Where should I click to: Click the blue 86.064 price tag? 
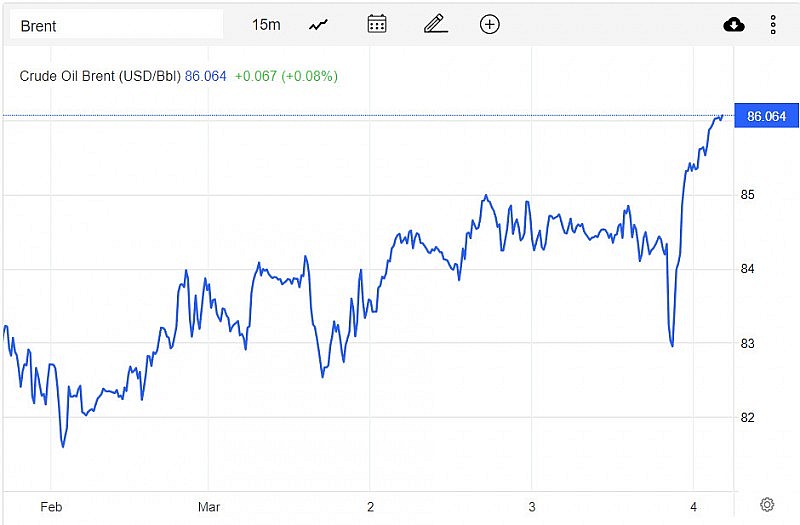766,116
